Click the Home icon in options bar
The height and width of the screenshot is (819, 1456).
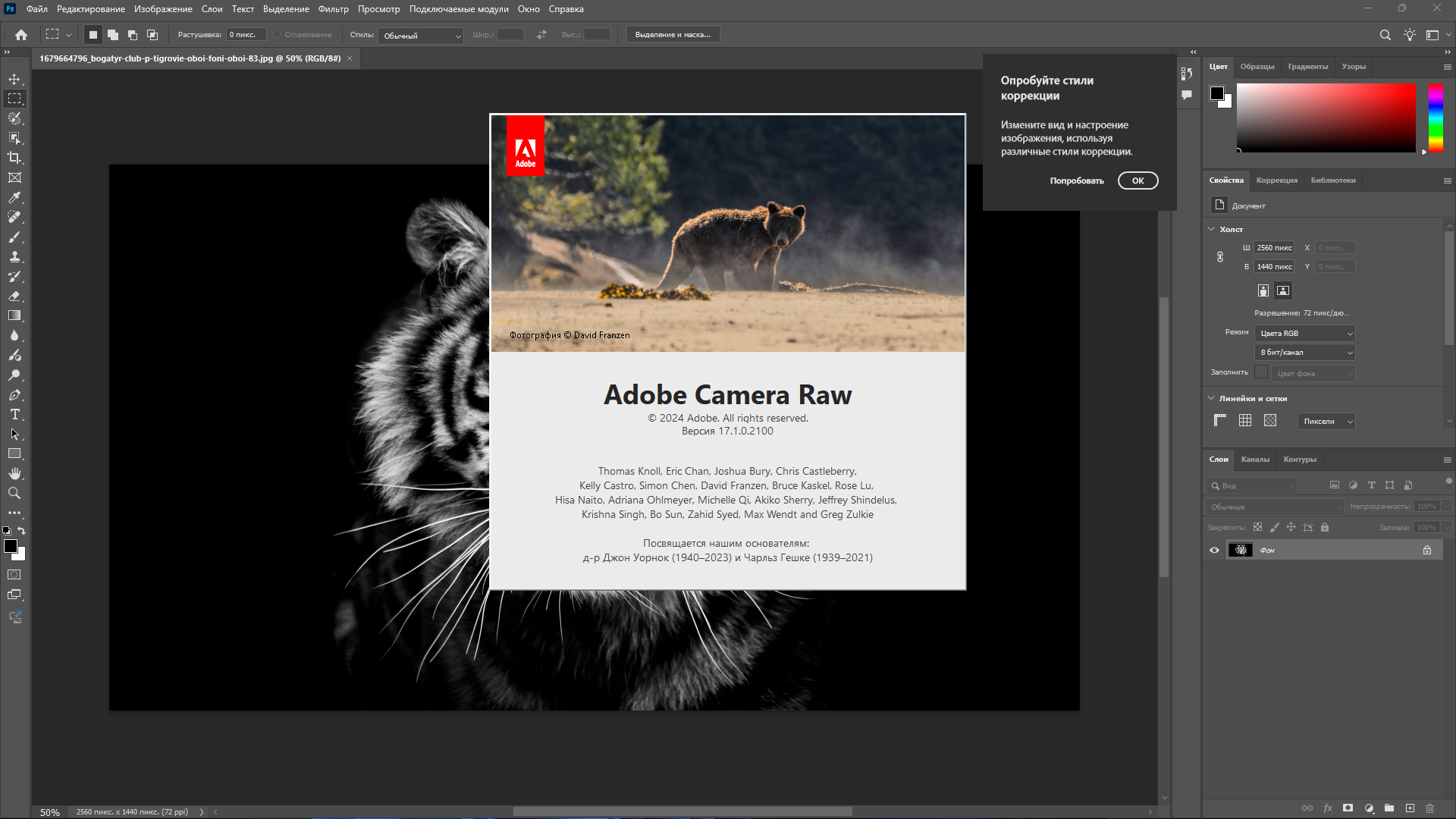point(21,35)
